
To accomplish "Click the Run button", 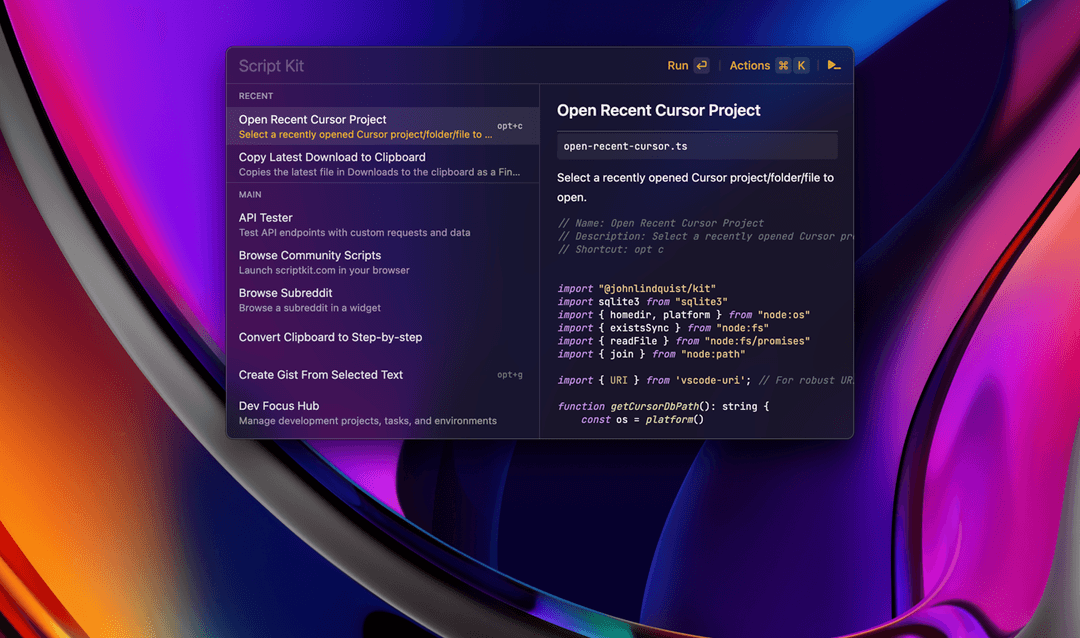I will [677, 65].
